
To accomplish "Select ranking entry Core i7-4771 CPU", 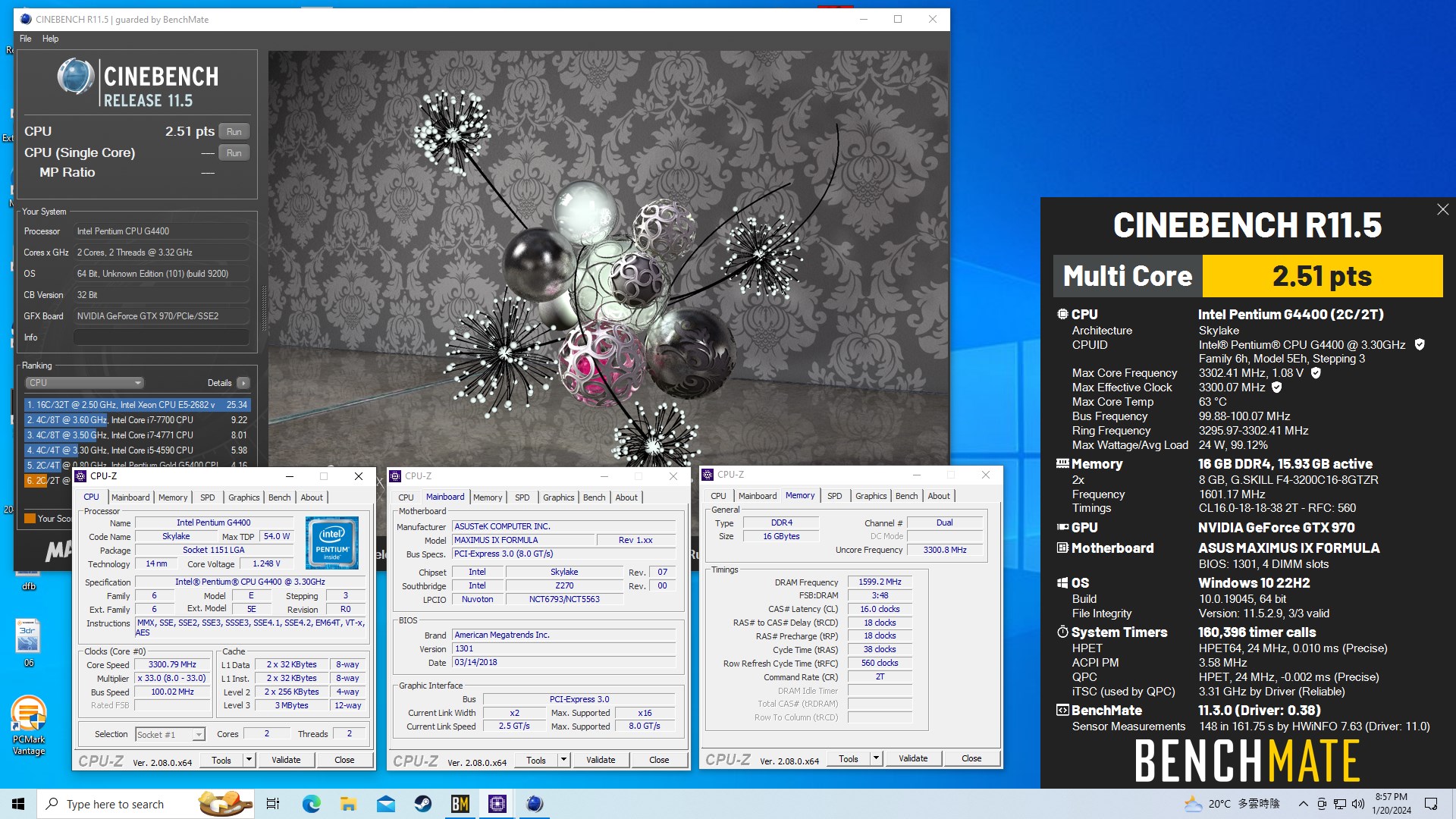I will click(137, 435).
